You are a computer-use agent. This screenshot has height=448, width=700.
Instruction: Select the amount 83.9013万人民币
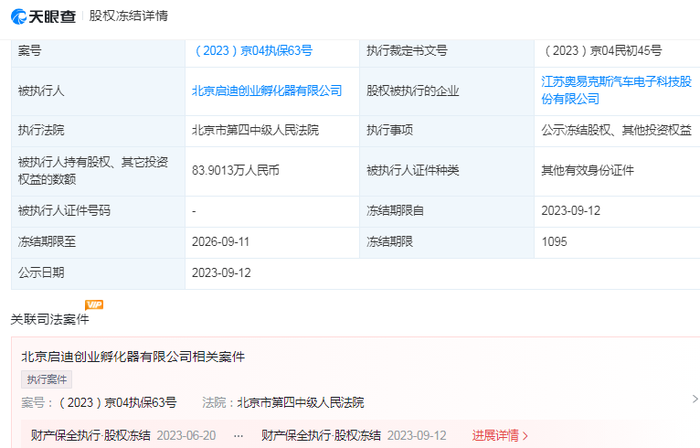(236, 170)
